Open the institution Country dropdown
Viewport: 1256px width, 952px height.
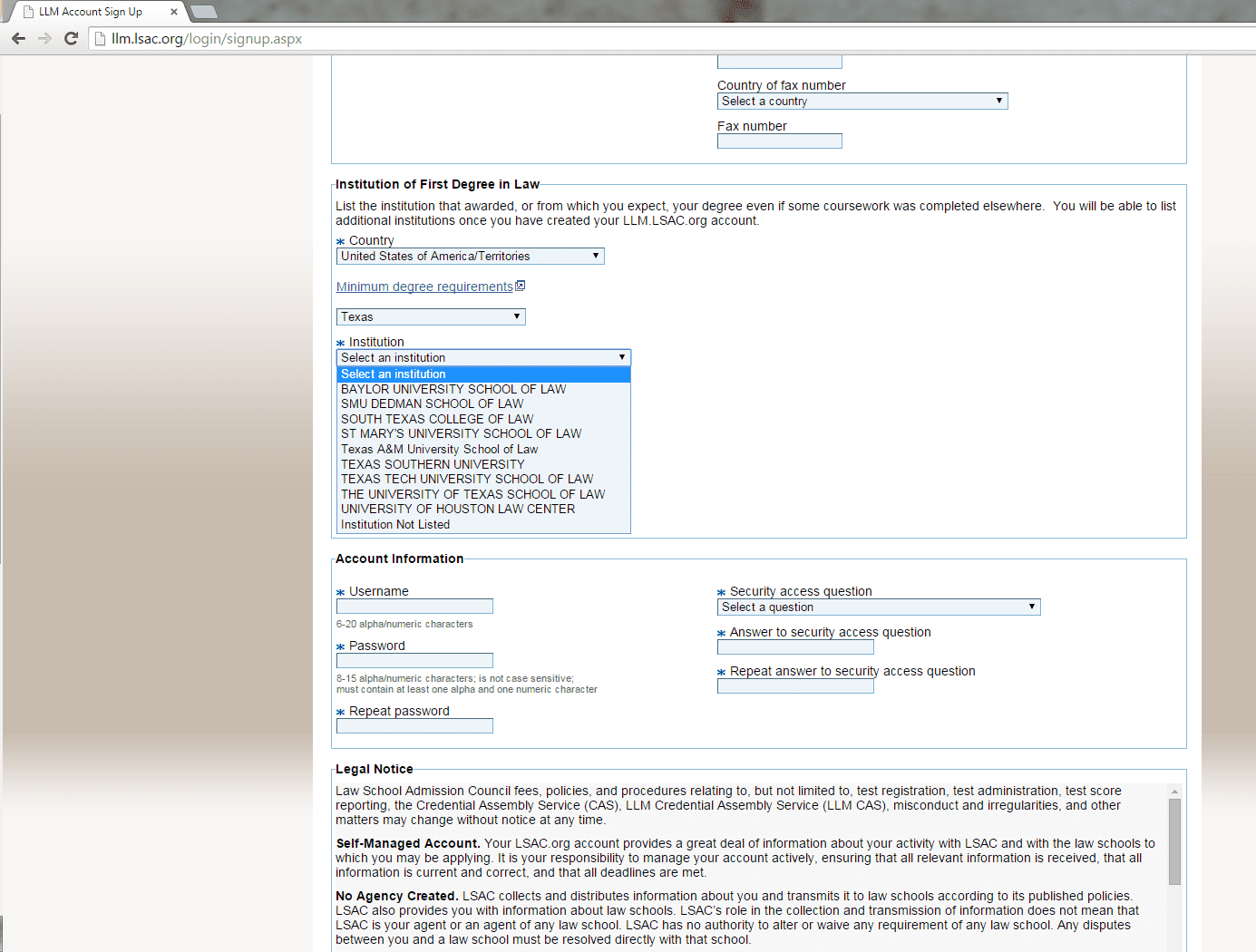(471, 257)
